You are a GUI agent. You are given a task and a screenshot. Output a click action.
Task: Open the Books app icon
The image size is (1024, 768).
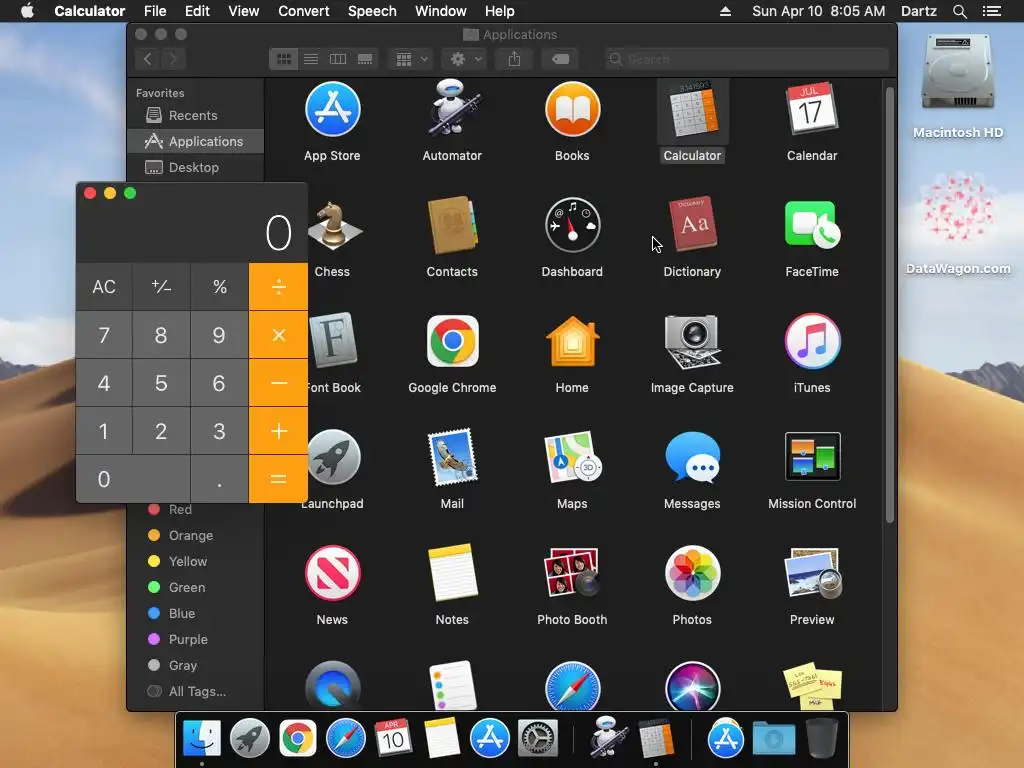point(572,110)
